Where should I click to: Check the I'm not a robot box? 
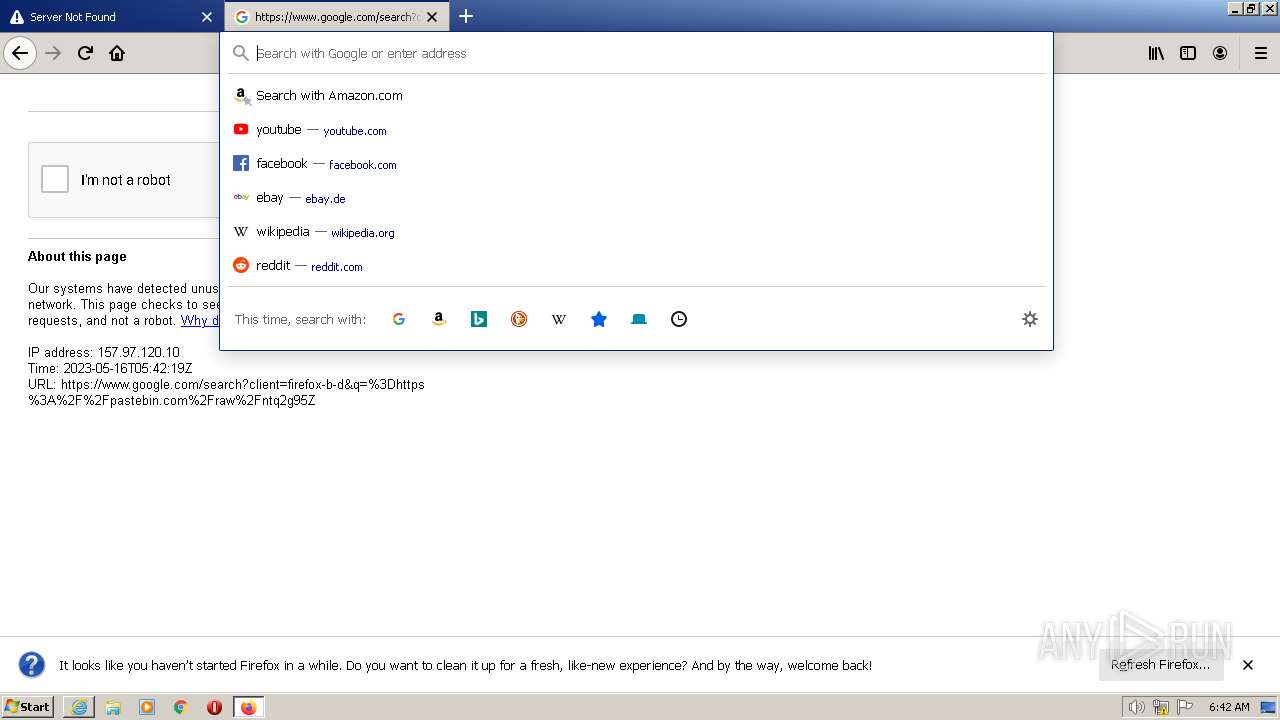click(x=55, y=179)
